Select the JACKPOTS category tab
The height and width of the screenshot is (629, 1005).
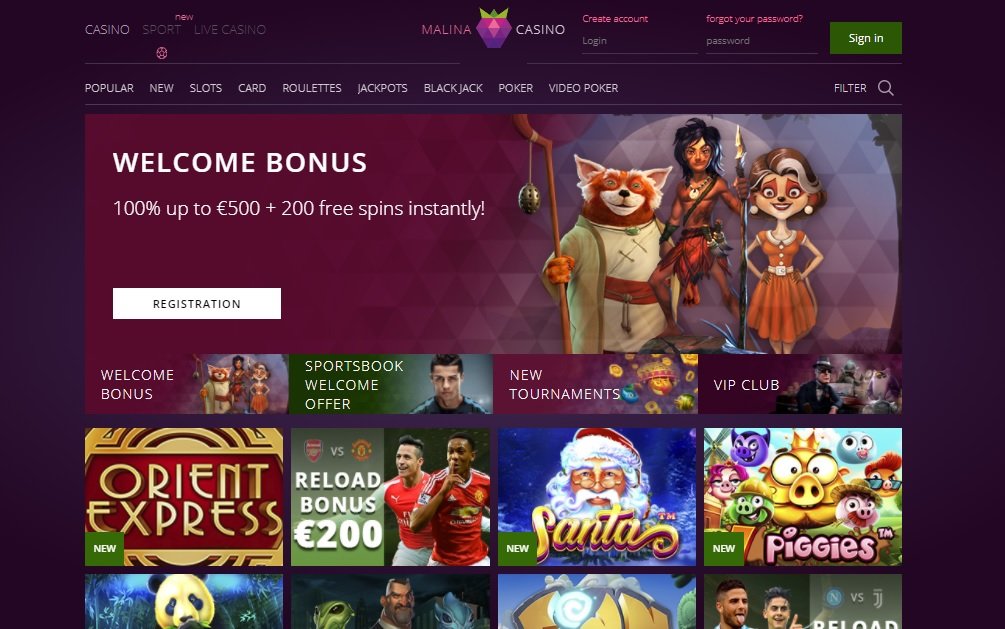pos(383,88)
